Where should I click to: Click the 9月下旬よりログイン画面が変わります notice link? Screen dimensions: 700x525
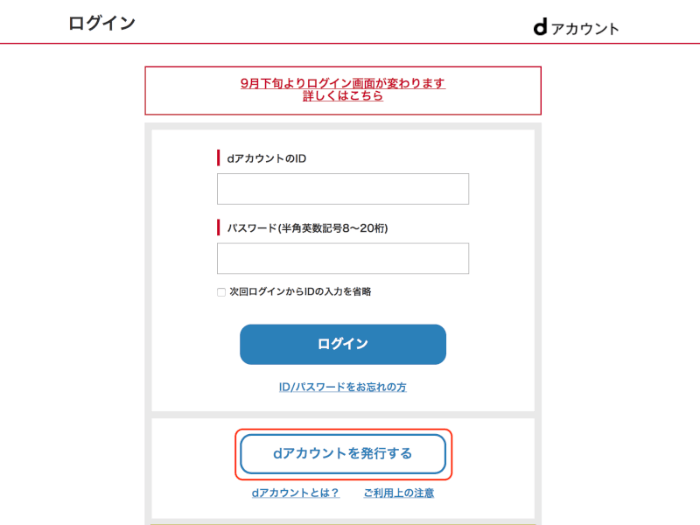tap(342, 83)
